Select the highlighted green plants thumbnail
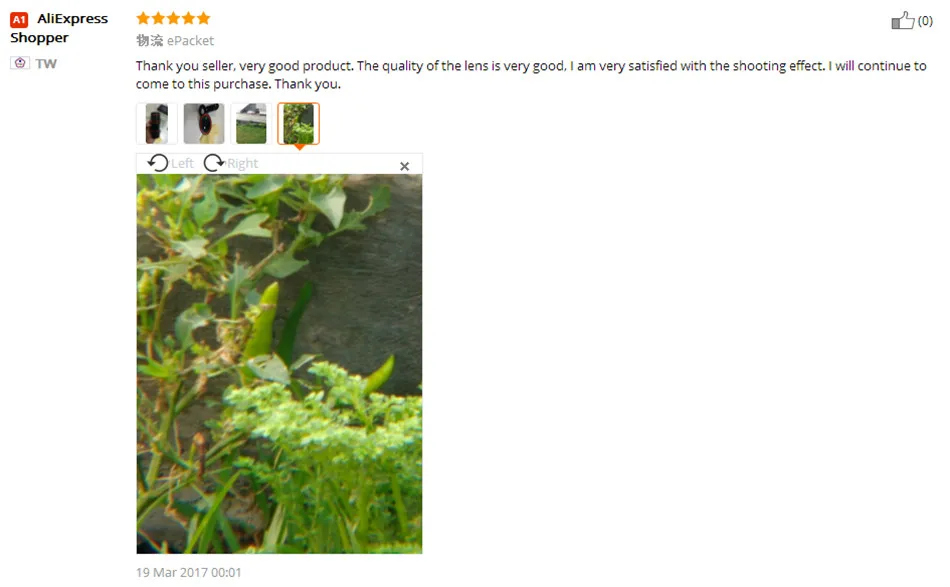This screenshot has height=587, width=950. [299, 124]
